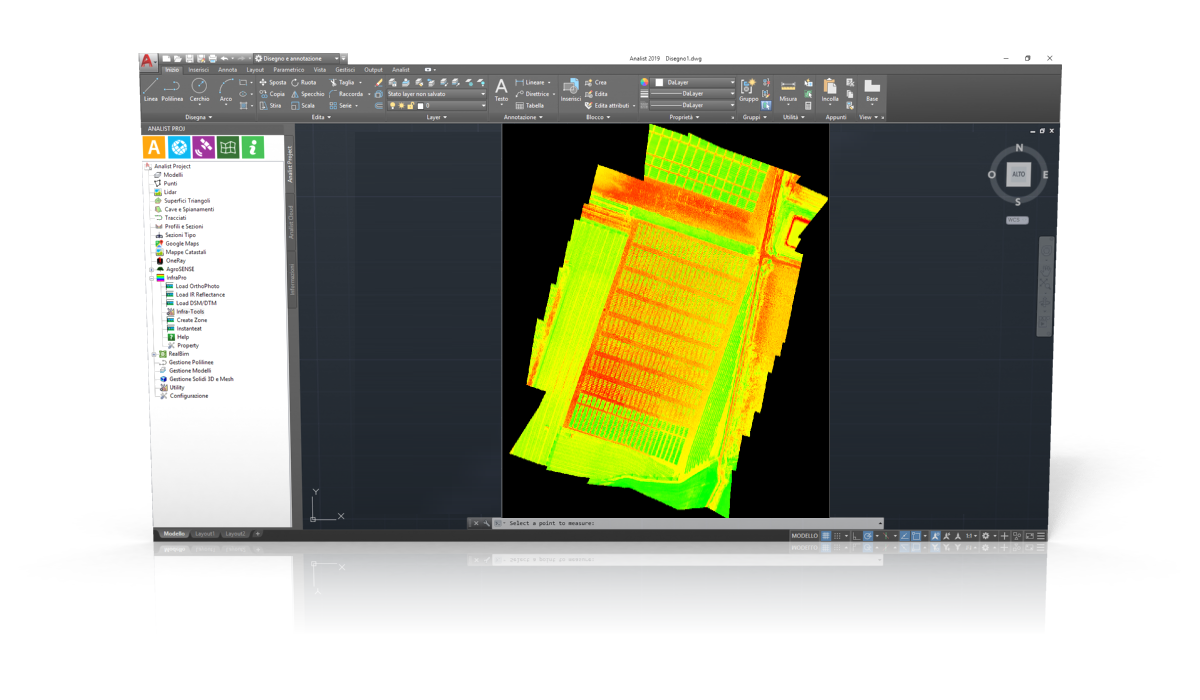
Task: Click the Base view icon
Action: click(x=872, y=91)
